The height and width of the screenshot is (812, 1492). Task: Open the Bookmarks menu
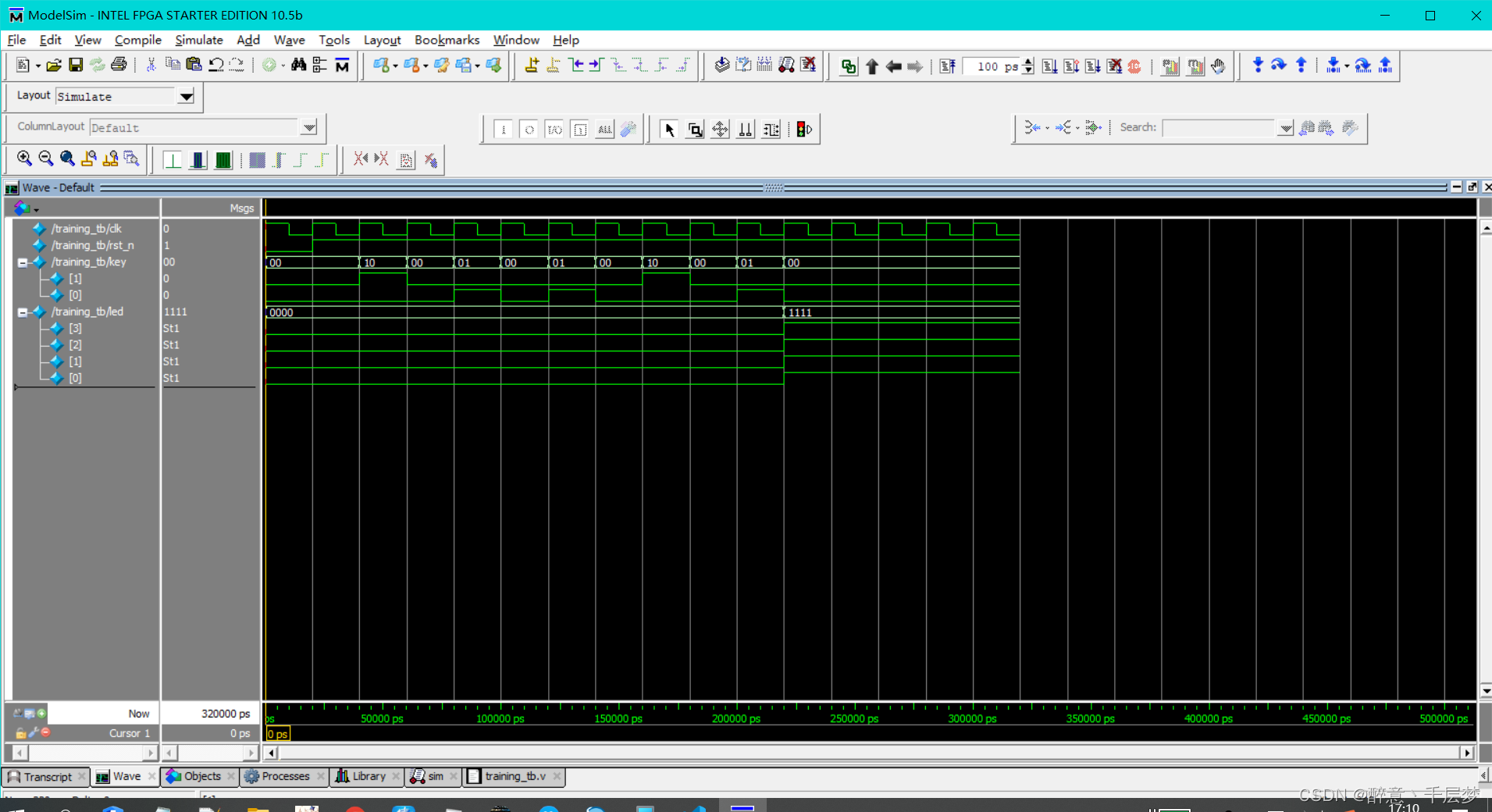(x=447, y=40)
